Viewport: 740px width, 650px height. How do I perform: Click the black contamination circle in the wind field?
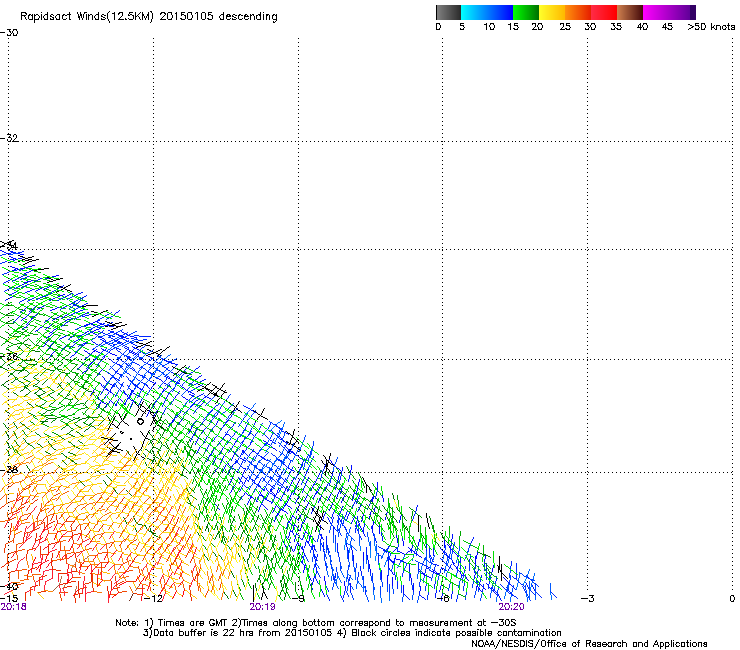[141, 422]
